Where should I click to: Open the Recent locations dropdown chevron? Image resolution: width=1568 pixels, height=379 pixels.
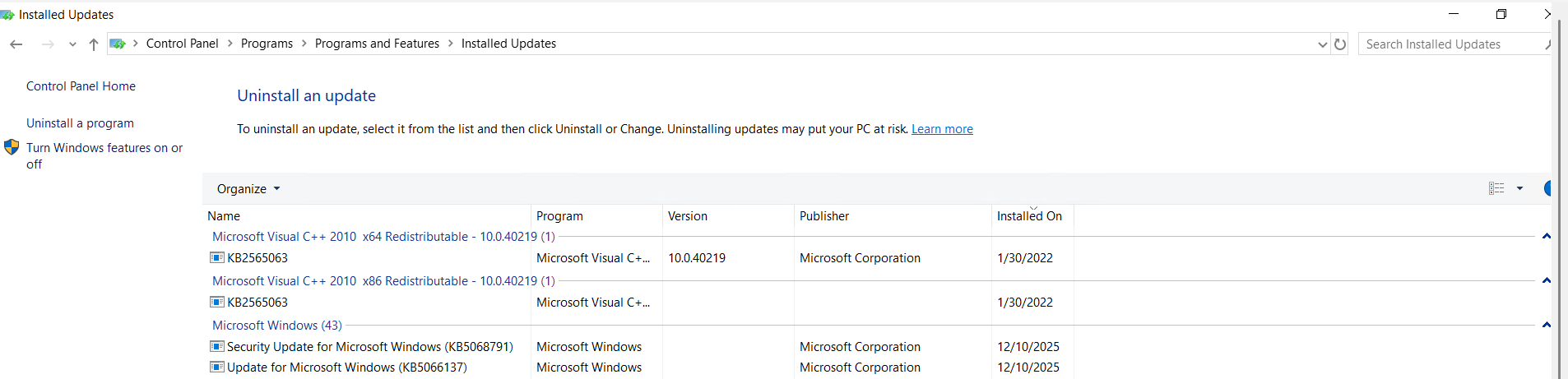[x=72, y=44]
